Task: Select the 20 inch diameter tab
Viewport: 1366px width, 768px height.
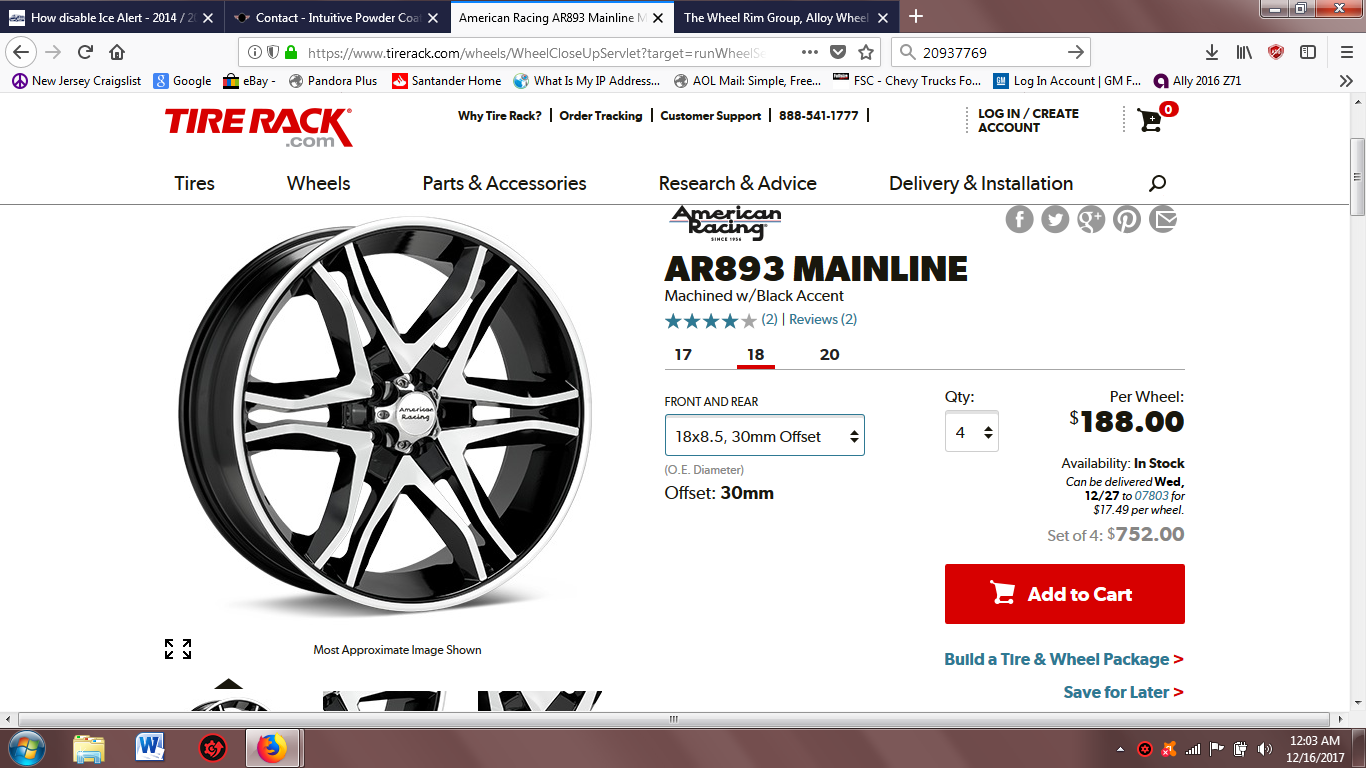Action: tap(829, 355)
